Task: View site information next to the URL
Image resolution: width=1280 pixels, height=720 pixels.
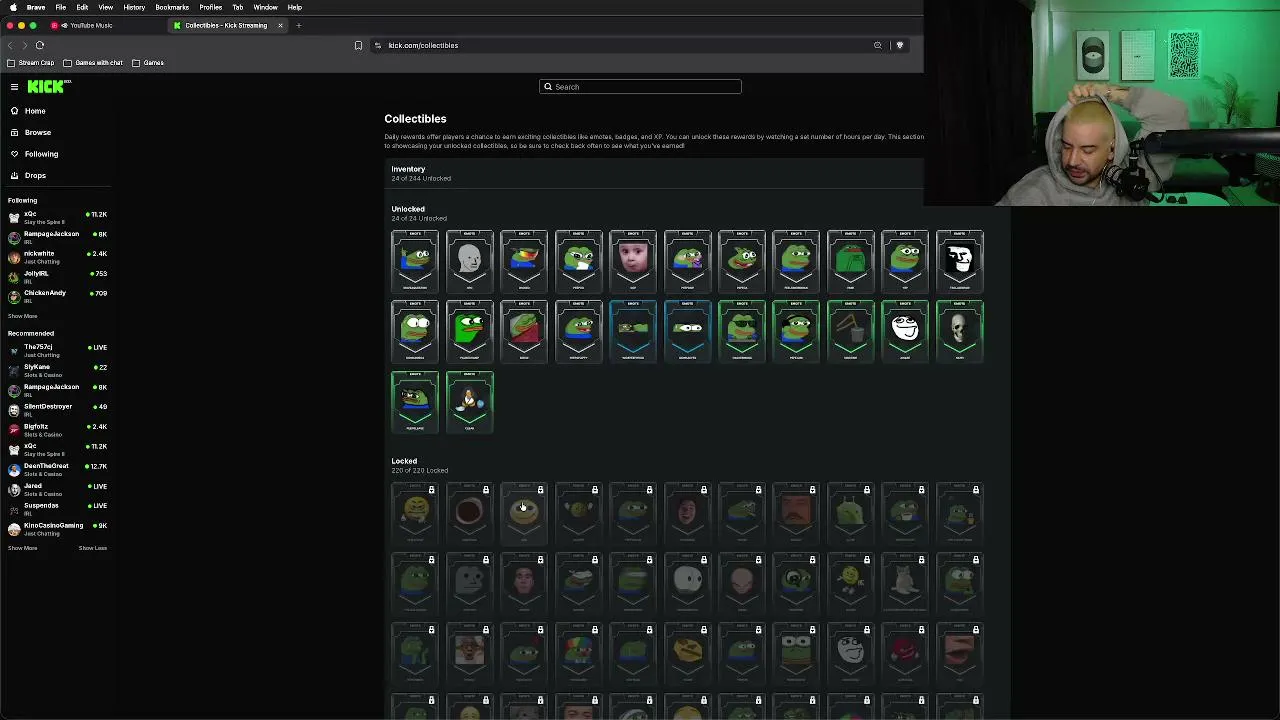Action: 378,45
